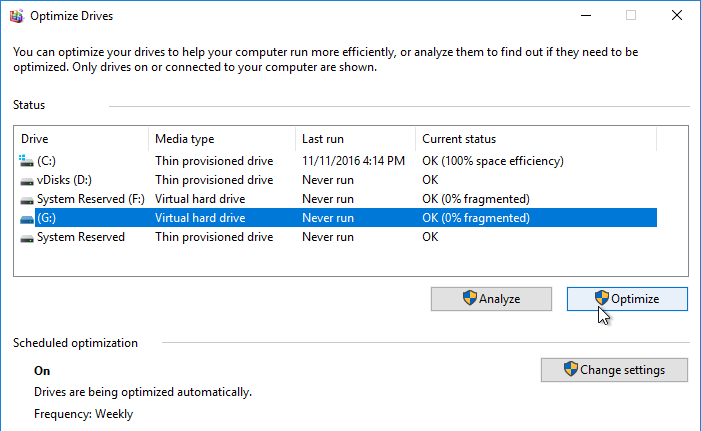Click the shield icon on Analyze
Image resolution: width=701 pixels, height=431 pixels.
(469, 298)
